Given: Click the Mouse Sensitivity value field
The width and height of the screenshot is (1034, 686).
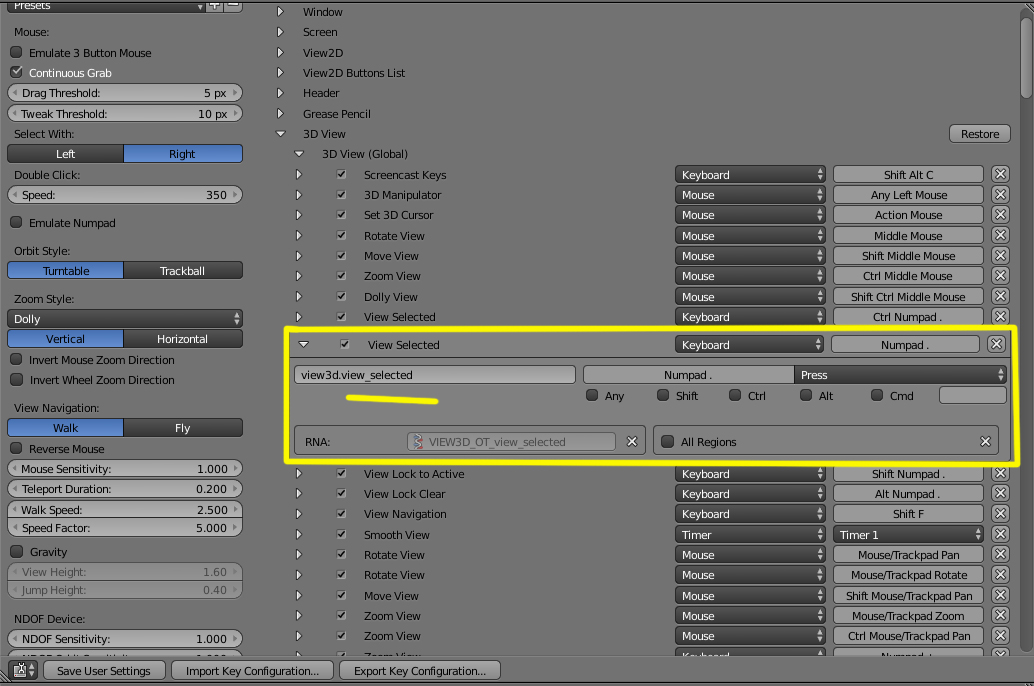Looking at the screenshot, I should 125,468.
